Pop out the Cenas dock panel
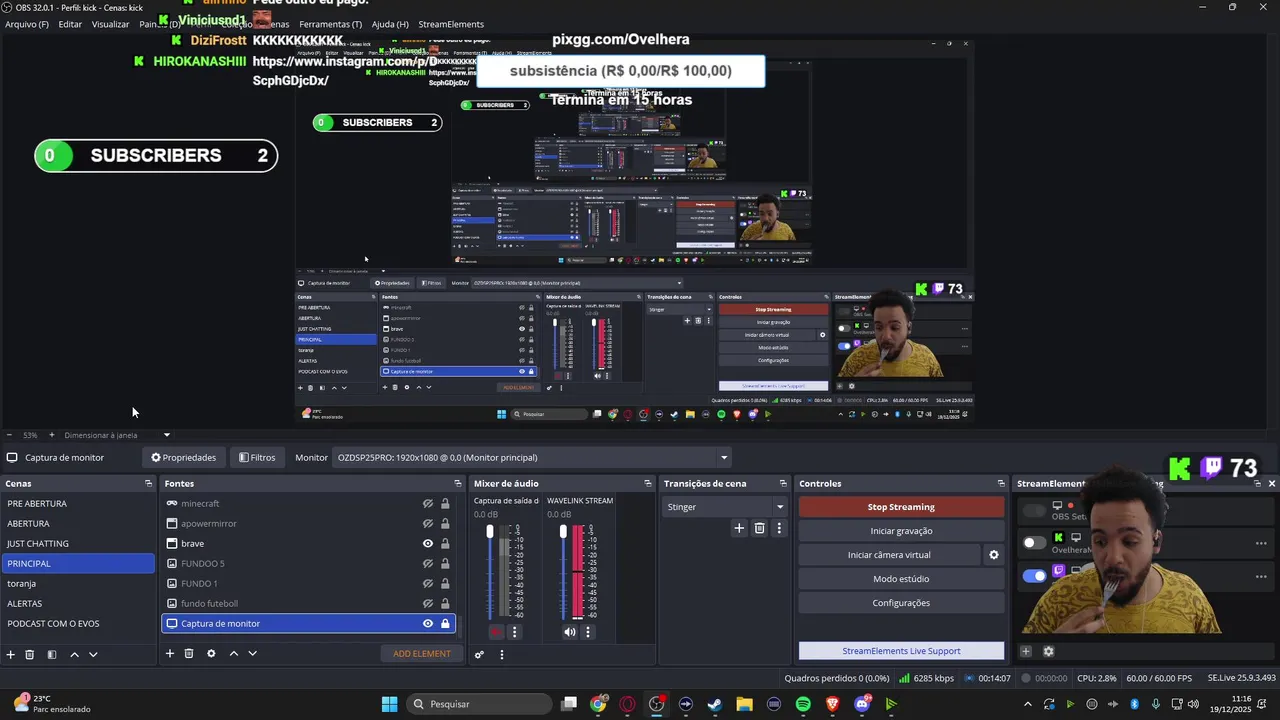Viewport: 1280px width, 720px height. pyautogui.click(x=148, y=484)
